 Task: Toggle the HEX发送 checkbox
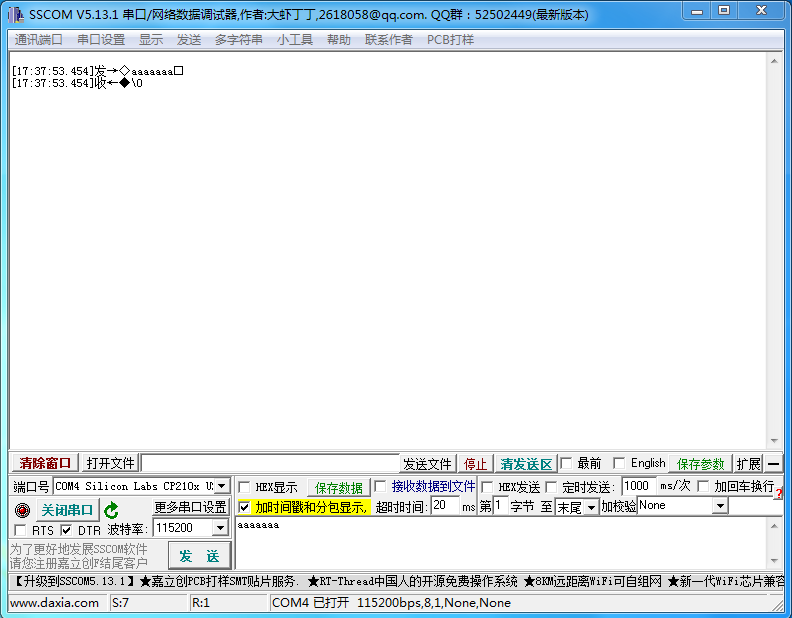point(487,487)
